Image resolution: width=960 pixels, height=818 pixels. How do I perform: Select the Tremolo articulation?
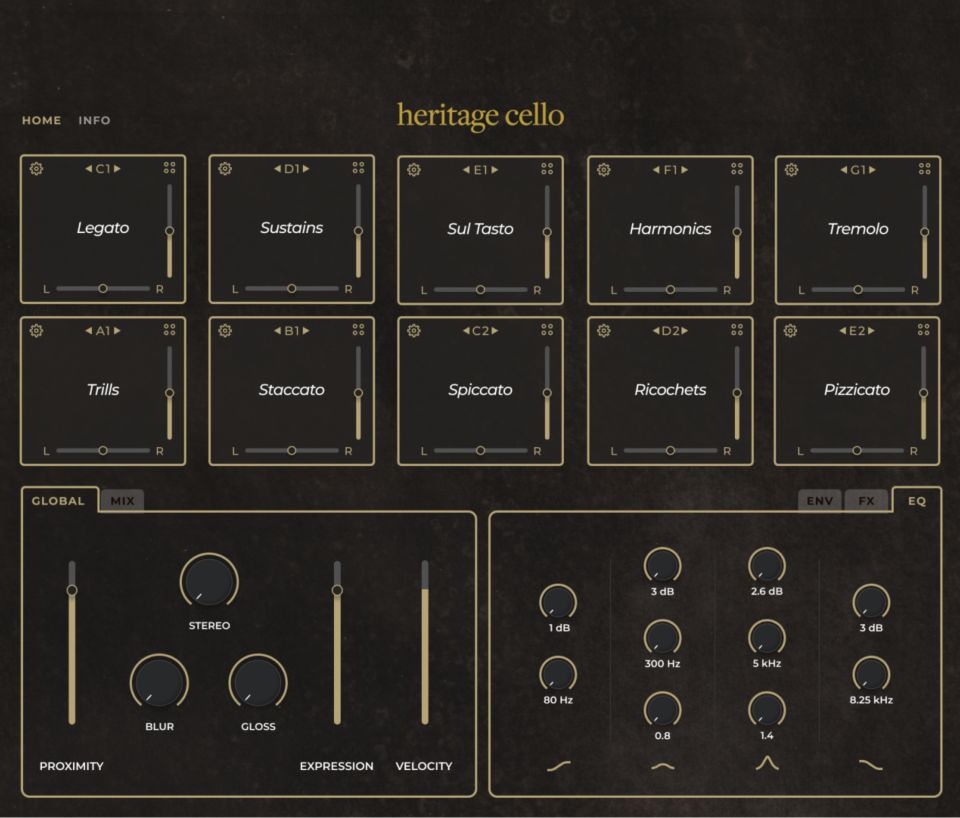[858, 229]
